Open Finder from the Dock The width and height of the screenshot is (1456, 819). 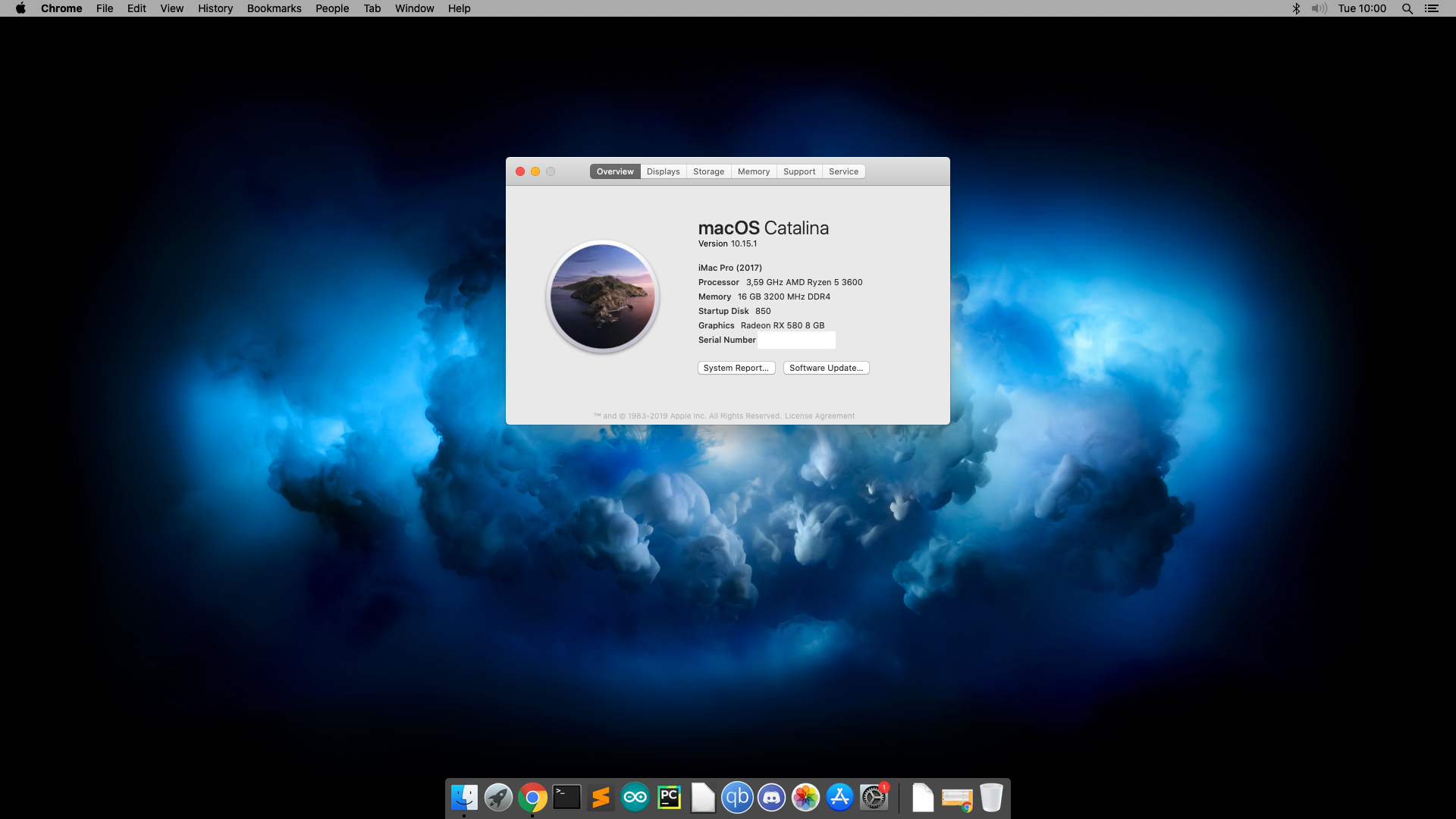tap(464, 798)
